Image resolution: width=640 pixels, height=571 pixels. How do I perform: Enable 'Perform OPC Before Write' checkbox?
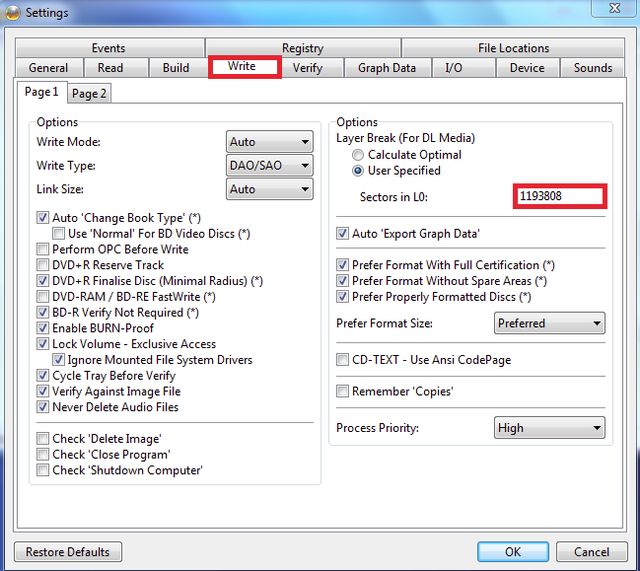[43, 249]
